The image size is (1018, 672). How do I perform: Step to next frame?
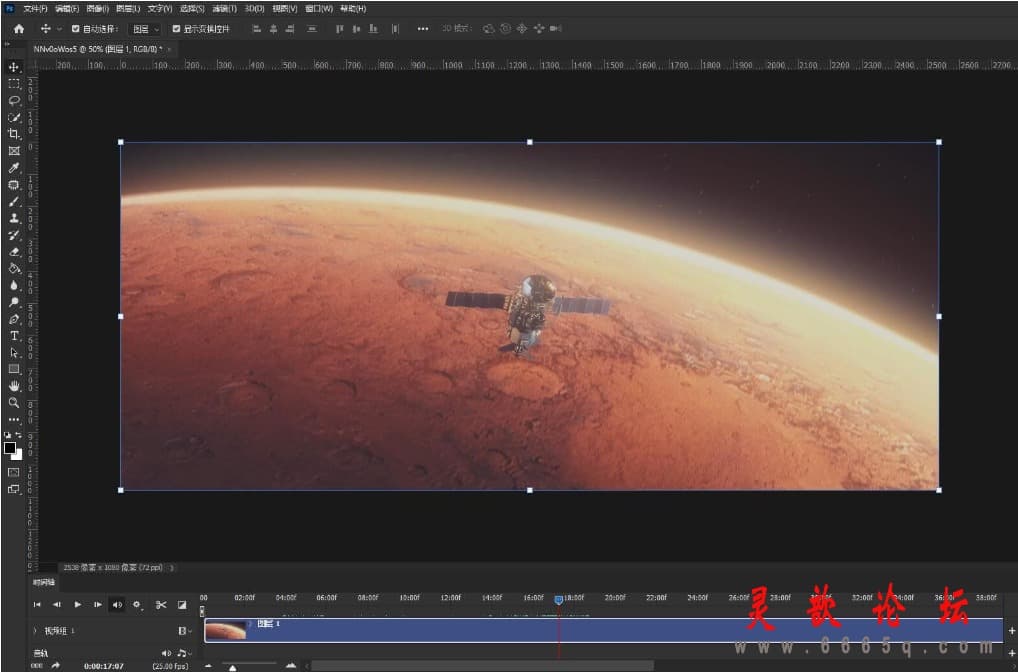(97, 604)
